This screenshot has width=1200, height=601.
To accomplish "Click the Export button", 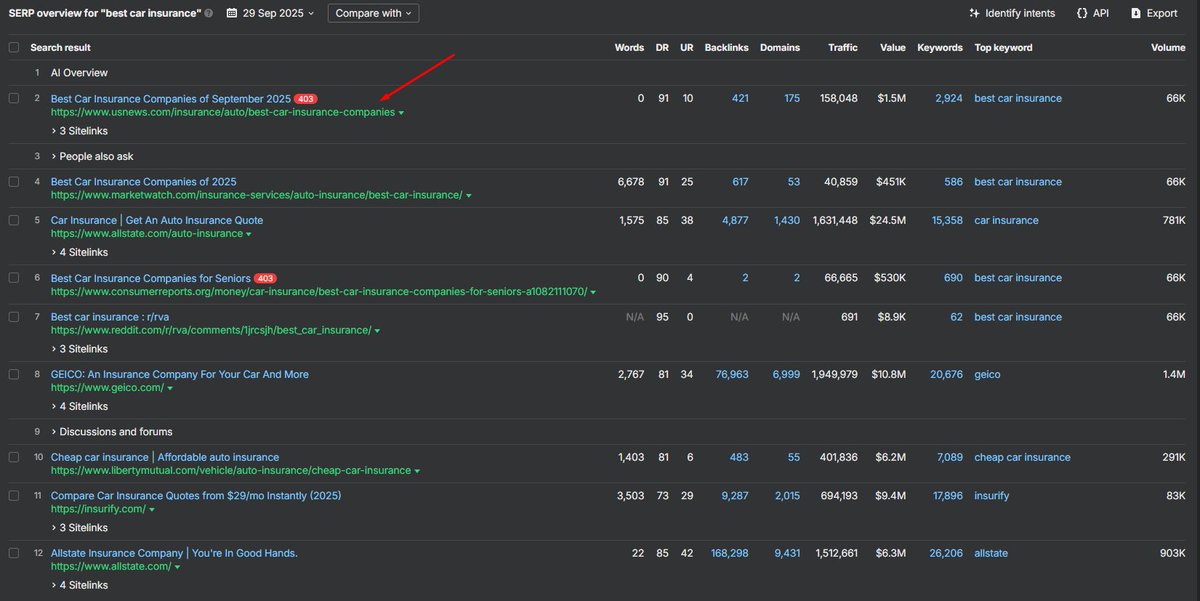I will pyautogui.click(x=1154, y=13).
